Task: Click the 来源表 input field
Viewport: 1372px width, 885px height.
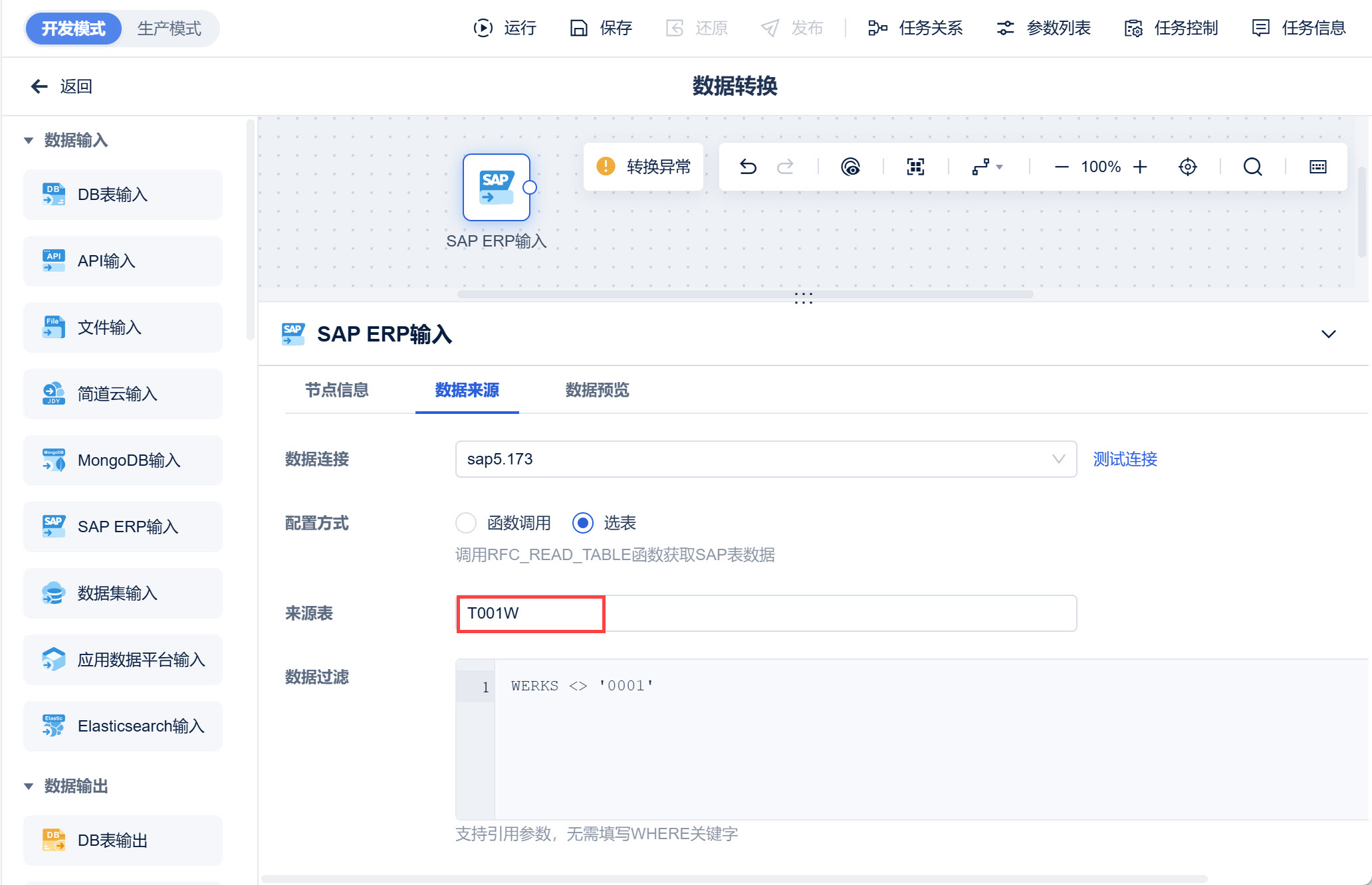Action: coord(766,613)
